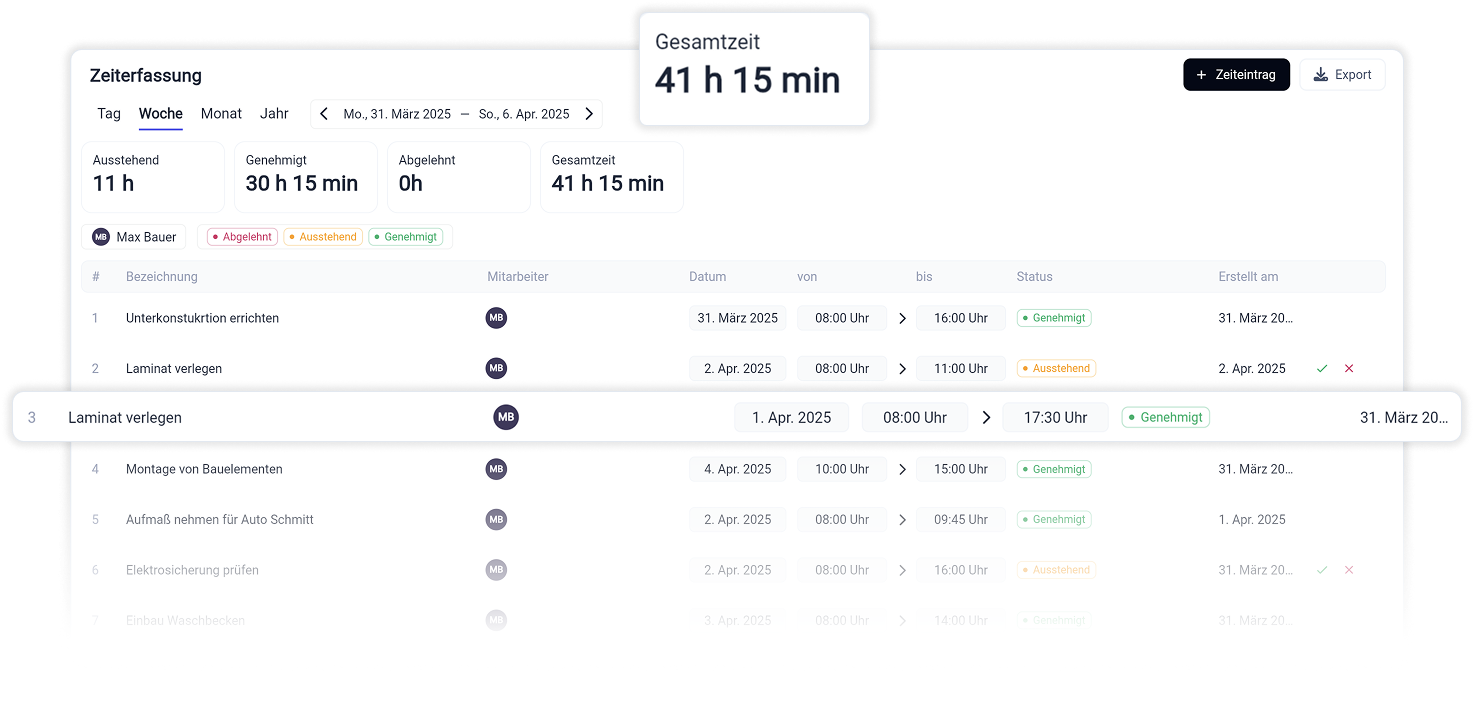Viewport: 1474px width, 704px height.
Task: Open the Max Bauer employee filter
Action: click(x=134, y=237)
